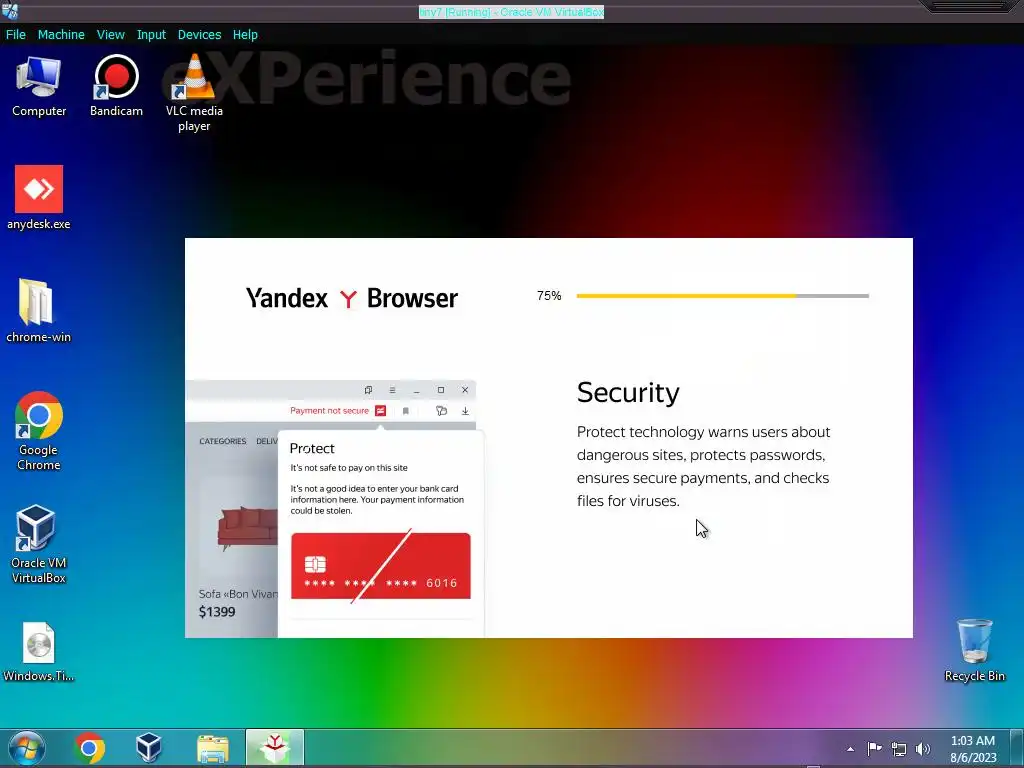The image size is (1024, 768).
Task: Click the hamburger menu icon in preview
Action: [392, 390]
